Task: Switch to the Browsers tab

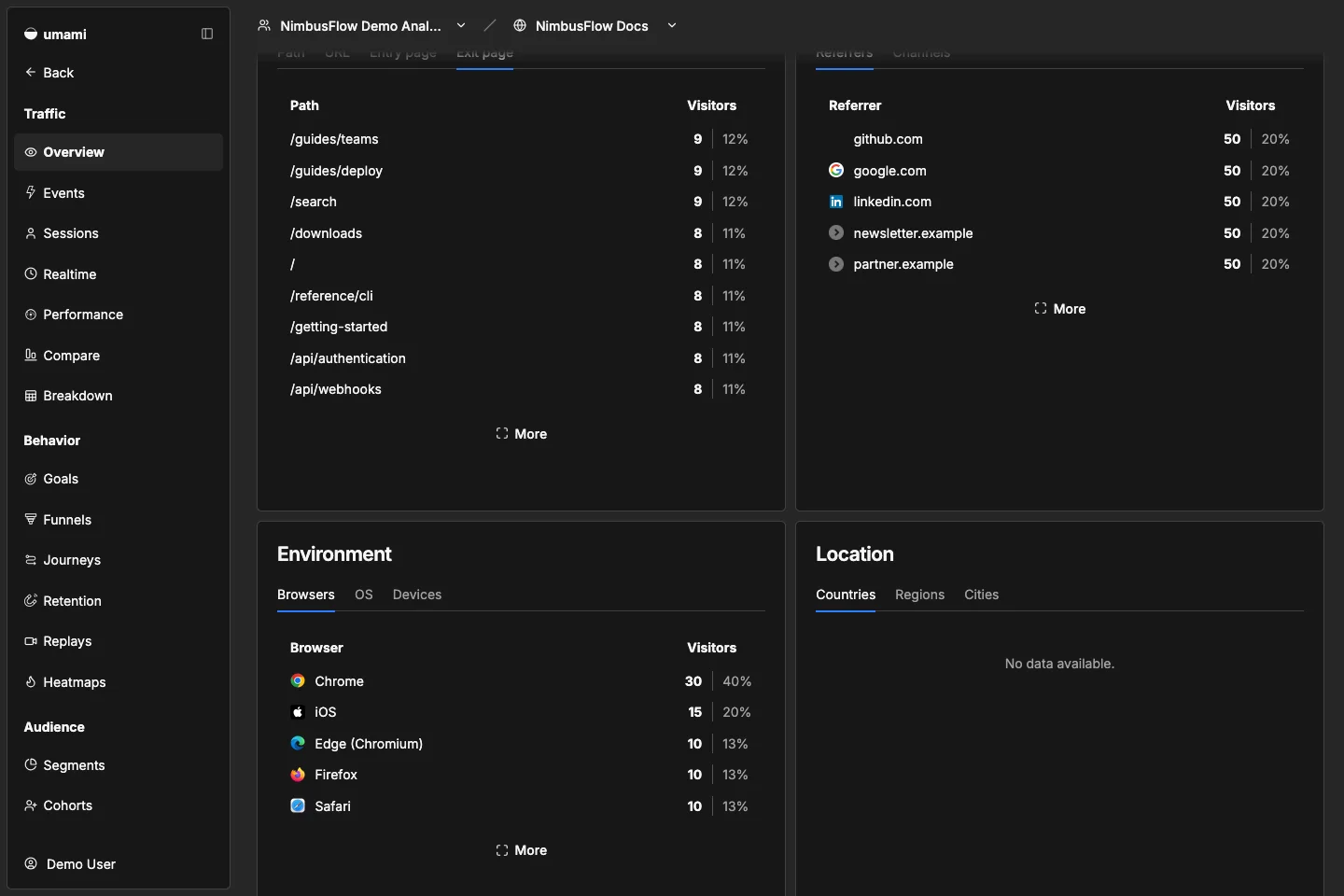Action: coord(306,595)
